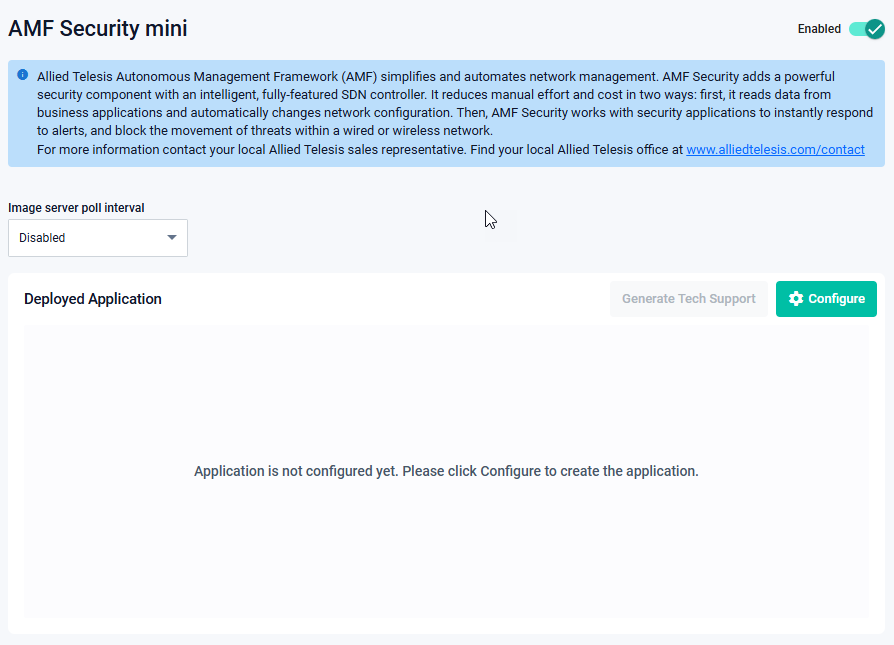Click the AMF Security mini page title
The image size is (894, 645).
[98, 29]
